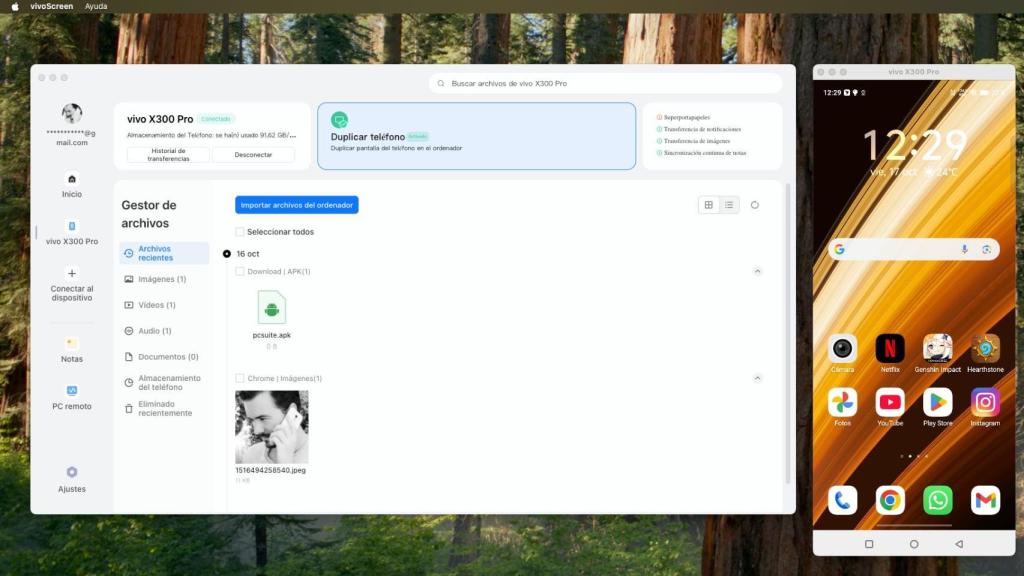Refresh the recent files list
Screen dimensions: 1024x576
point(755,204)
